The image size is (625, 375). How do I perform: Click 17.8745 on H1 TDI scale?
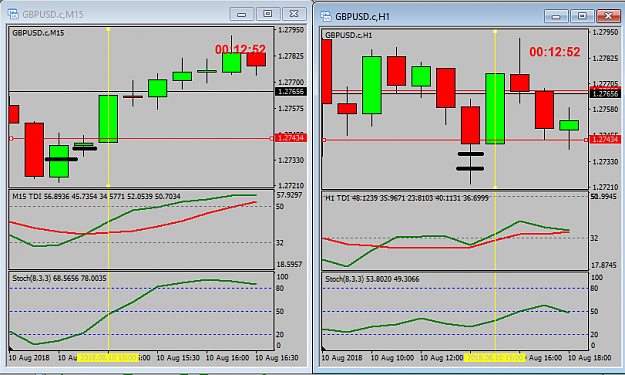(603, 265)
